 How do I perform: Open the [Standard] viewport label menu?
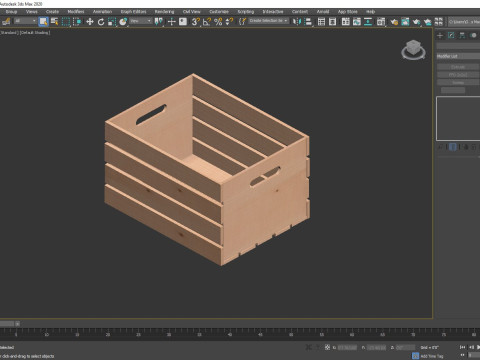click(9, 33)
